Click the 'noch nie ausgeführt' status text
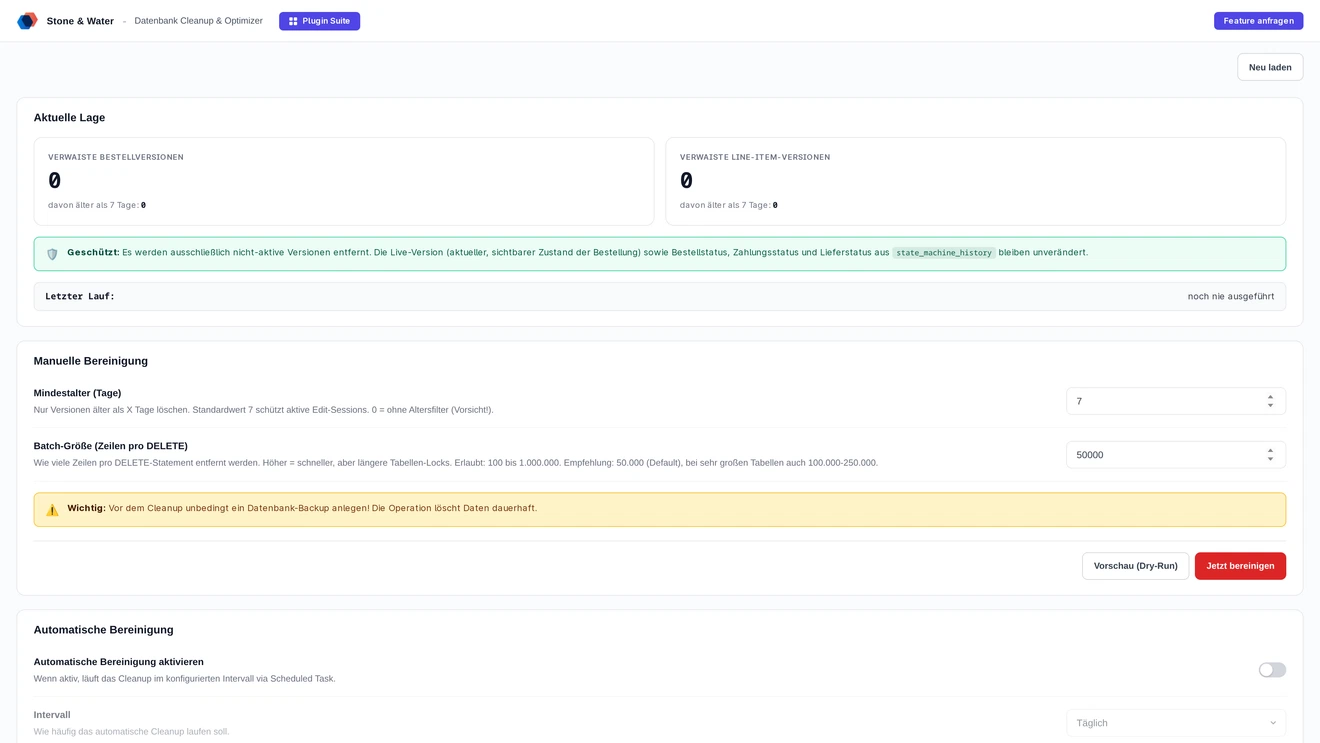Screen dimensions: 1320x743 [1230, 297]
